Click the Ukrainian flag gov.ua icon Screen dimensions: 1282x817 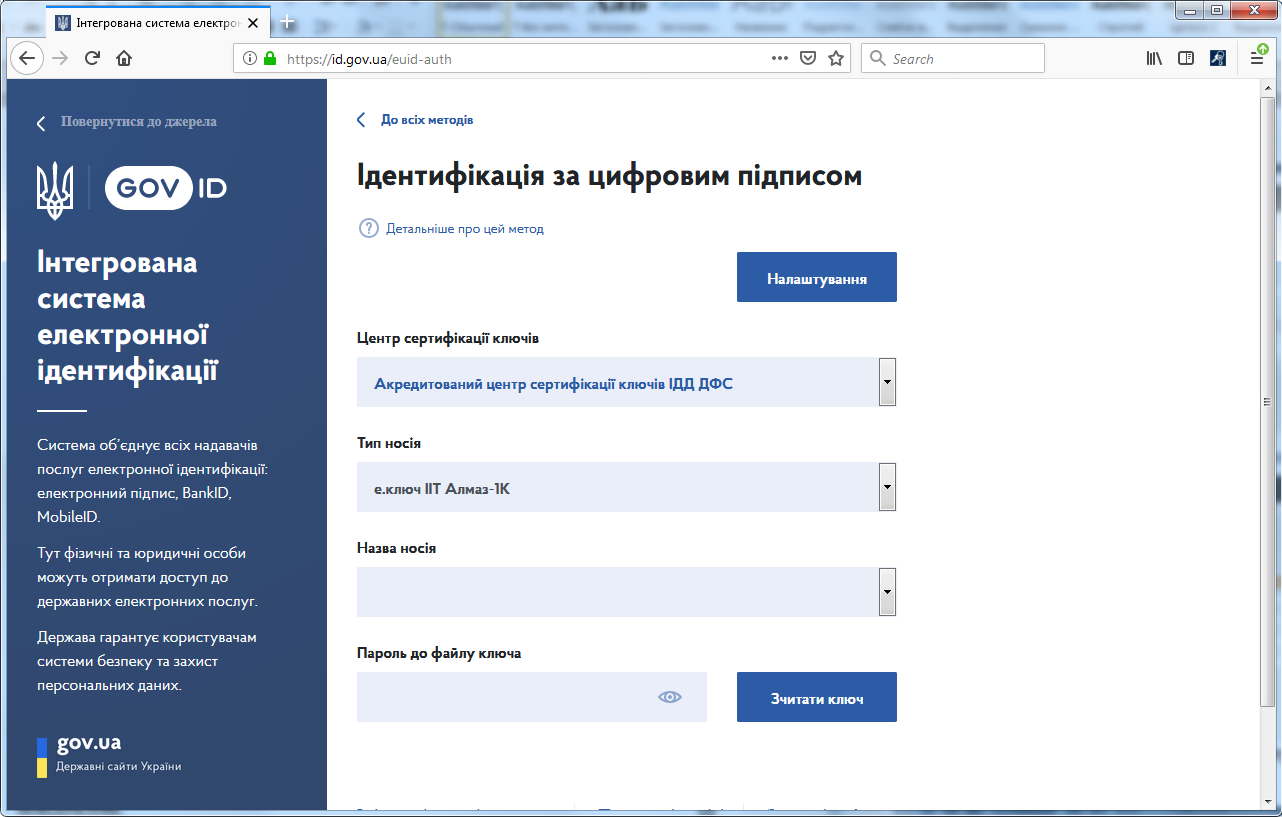pyautogui.click(x=42, y=758)
